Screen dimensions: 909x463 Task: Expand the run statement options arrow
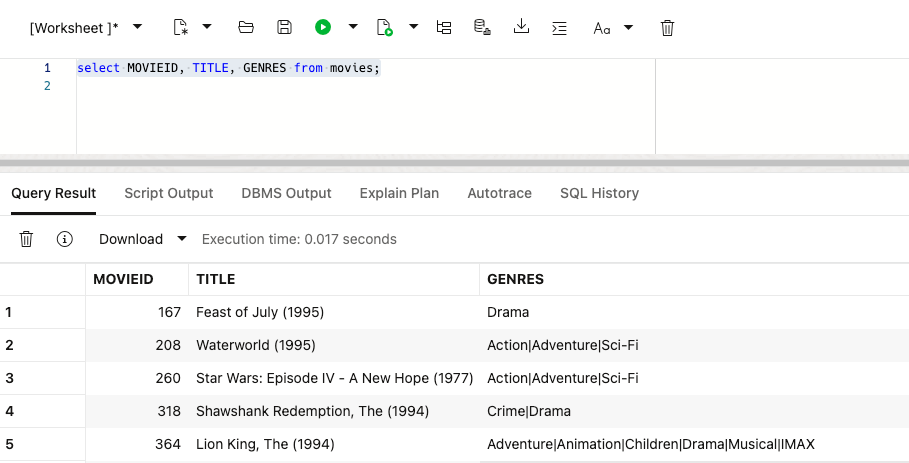point(353,27)
